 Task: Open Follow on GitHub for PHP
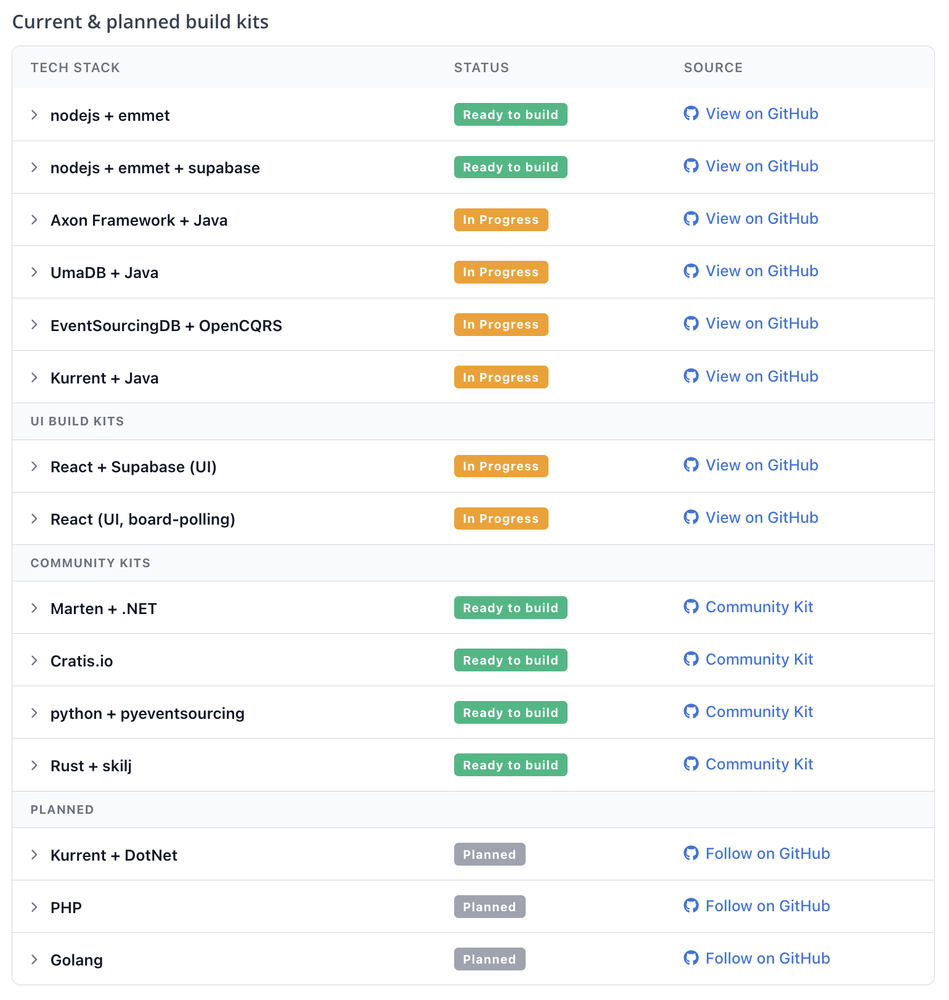[767, 906]
